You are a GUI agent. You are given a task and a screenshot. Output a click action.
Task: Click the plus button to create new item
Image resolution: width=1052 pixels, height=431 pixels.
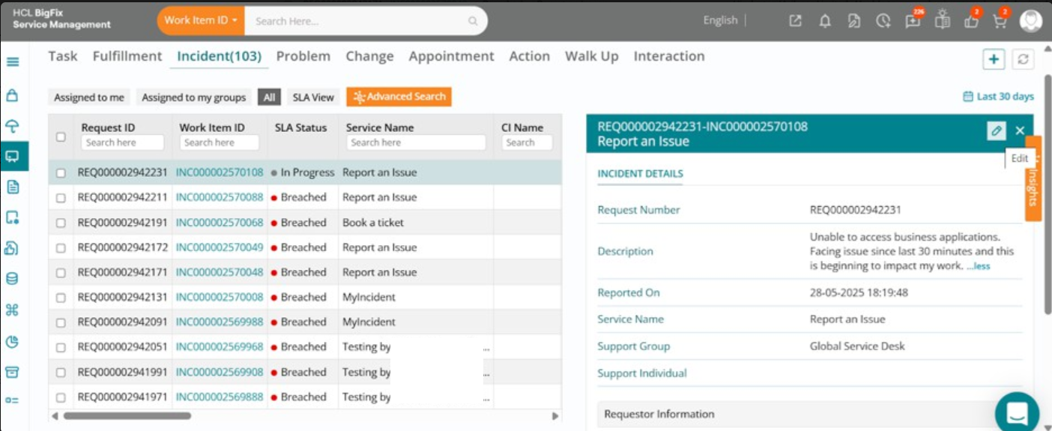tap(994, 59)
